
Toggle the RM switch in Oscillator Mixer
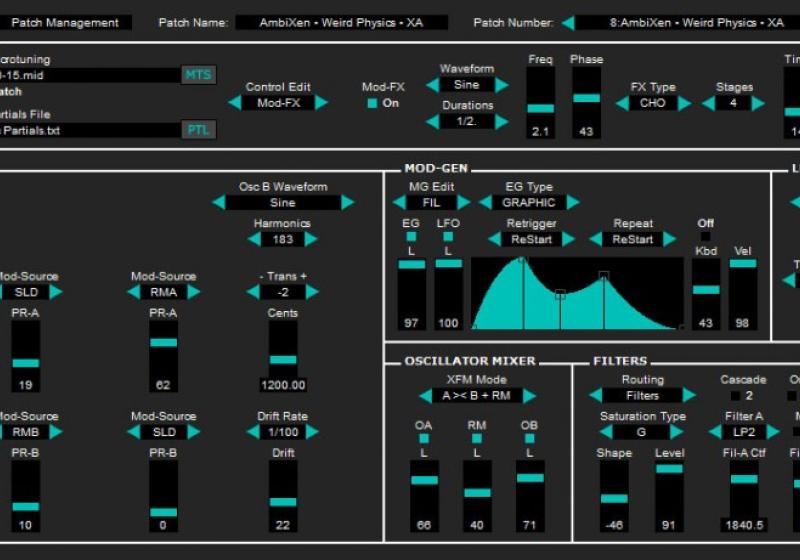pyautogui.click(x=477, y=438)
